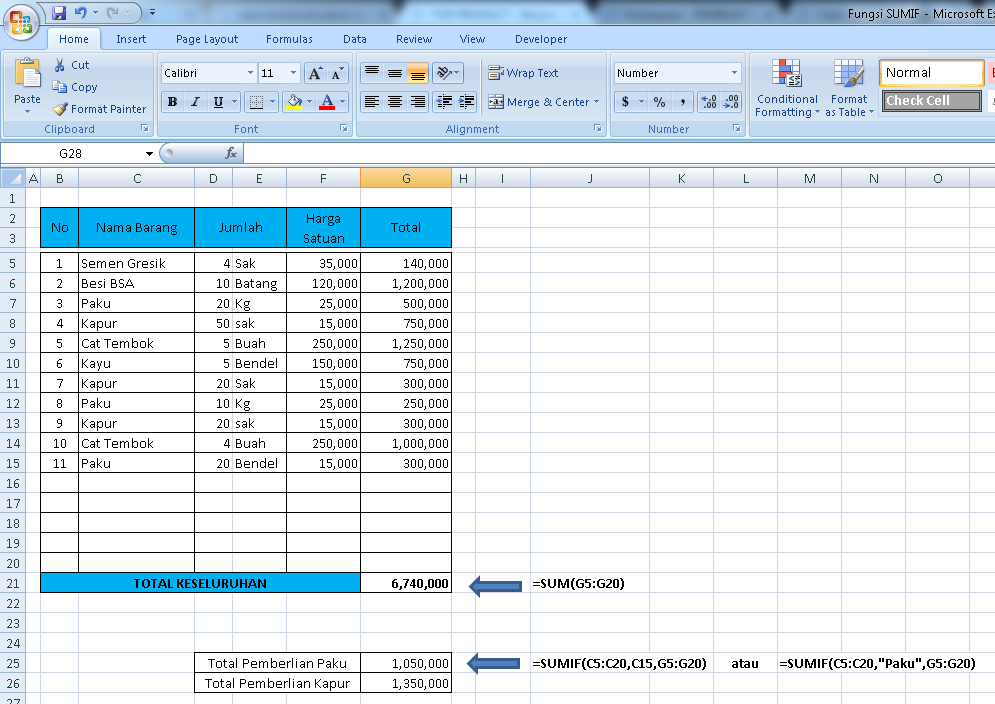Customize Quick Access Toolbar dropdown
The width and height of the screenshot is (995, 704).
152,12
